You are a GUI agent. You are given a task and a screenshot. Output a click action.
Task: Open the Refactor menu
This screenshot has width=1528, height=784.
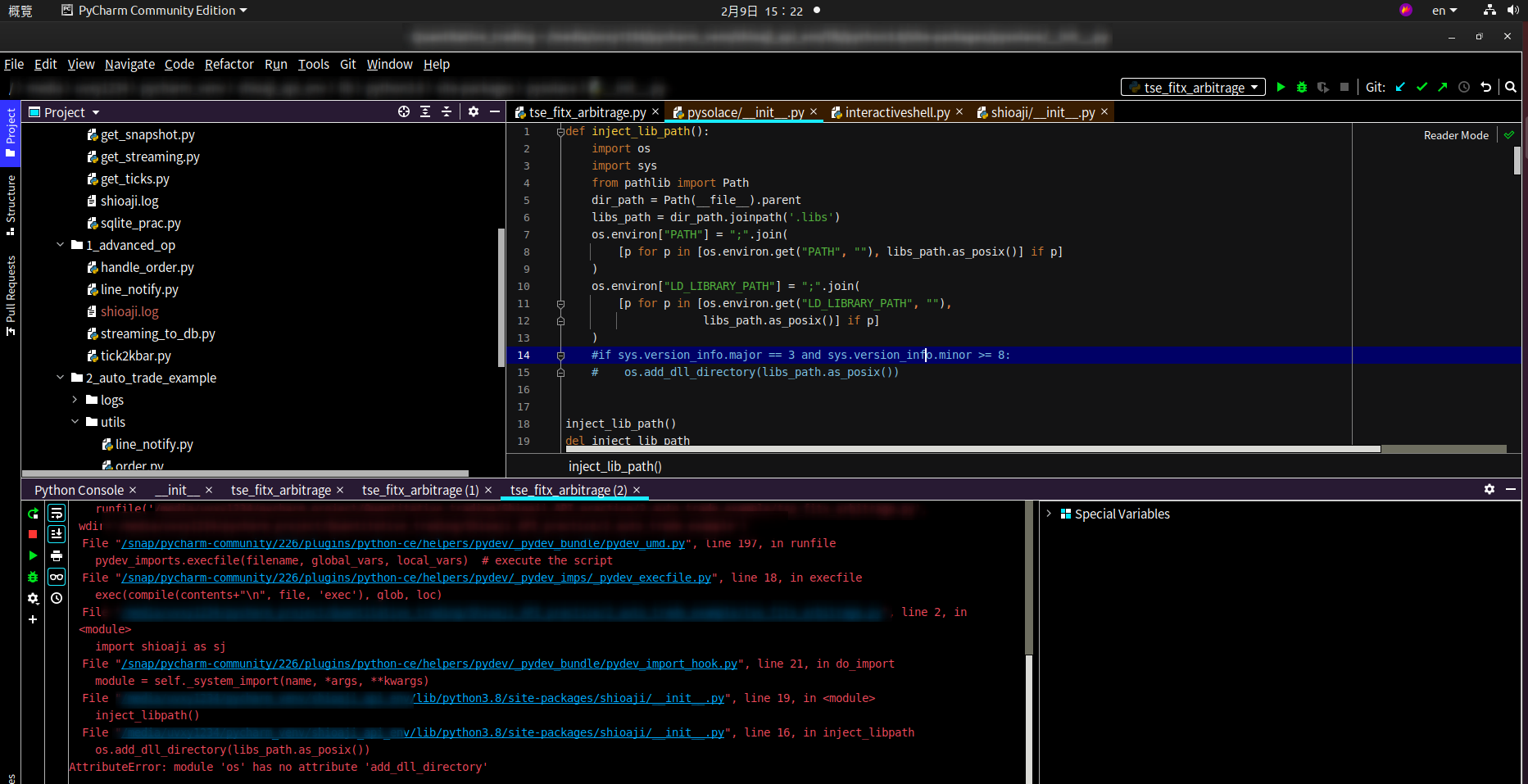pos(229,64)
